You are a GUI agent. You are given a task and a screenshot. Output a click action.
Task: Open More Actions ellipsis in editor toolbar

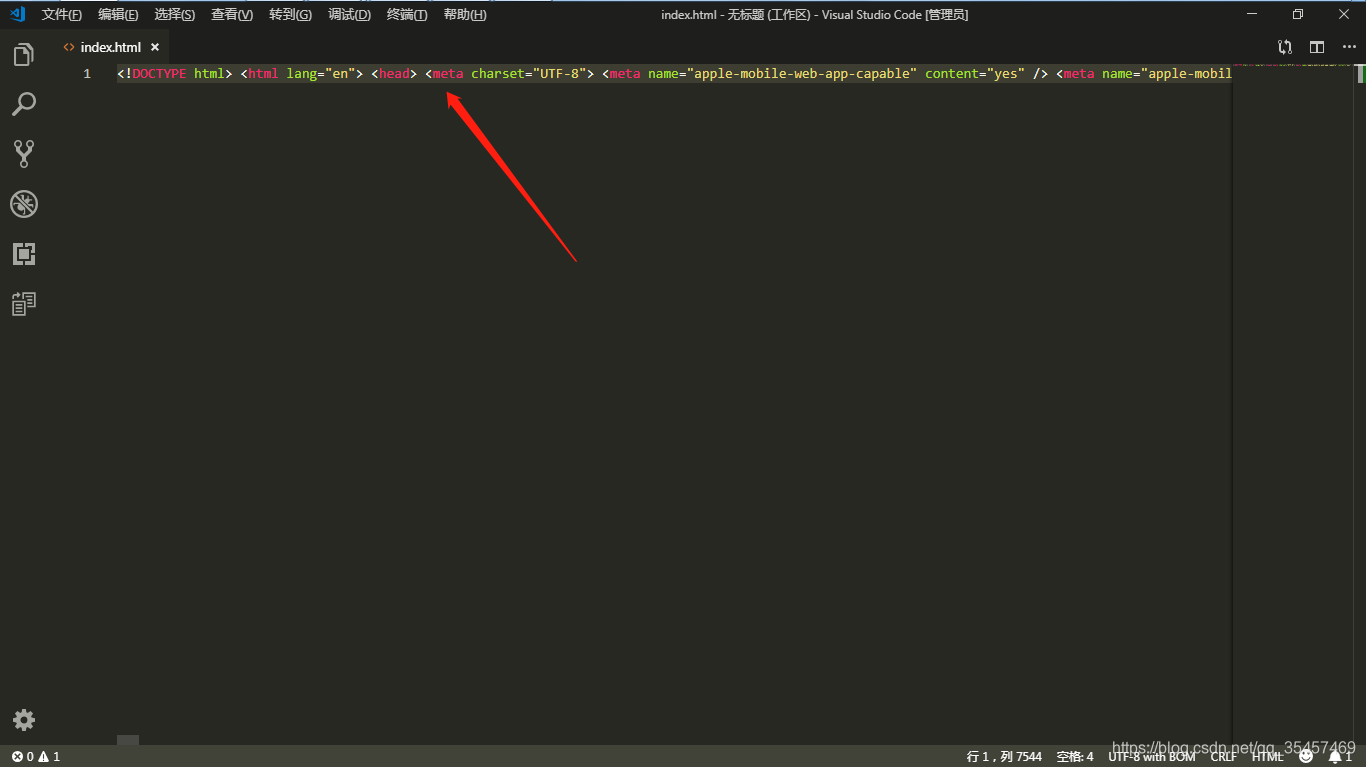pos(1349,47)
